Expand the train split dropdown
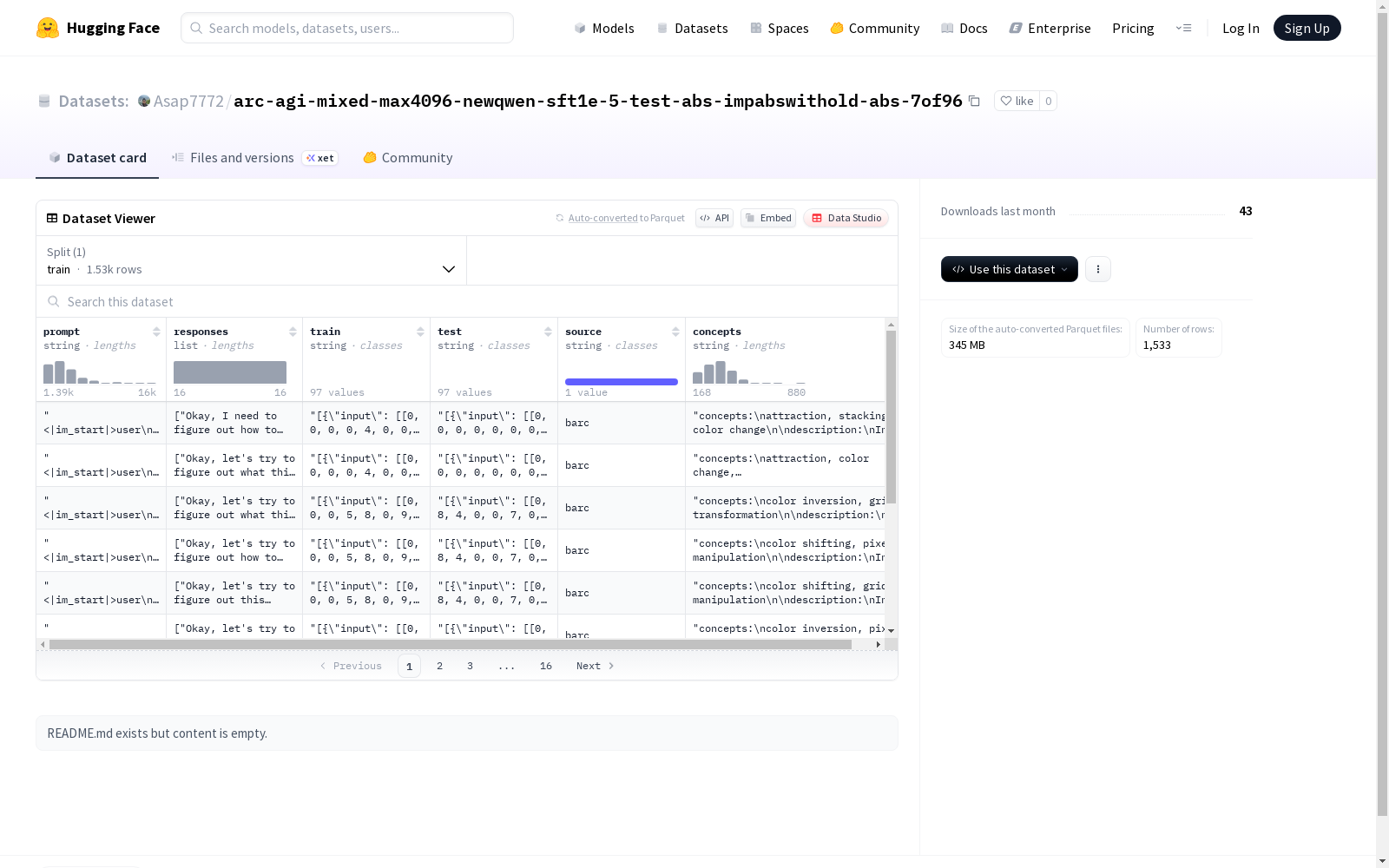This screenshot has height=868, width=1389. (x=252, y=260)
